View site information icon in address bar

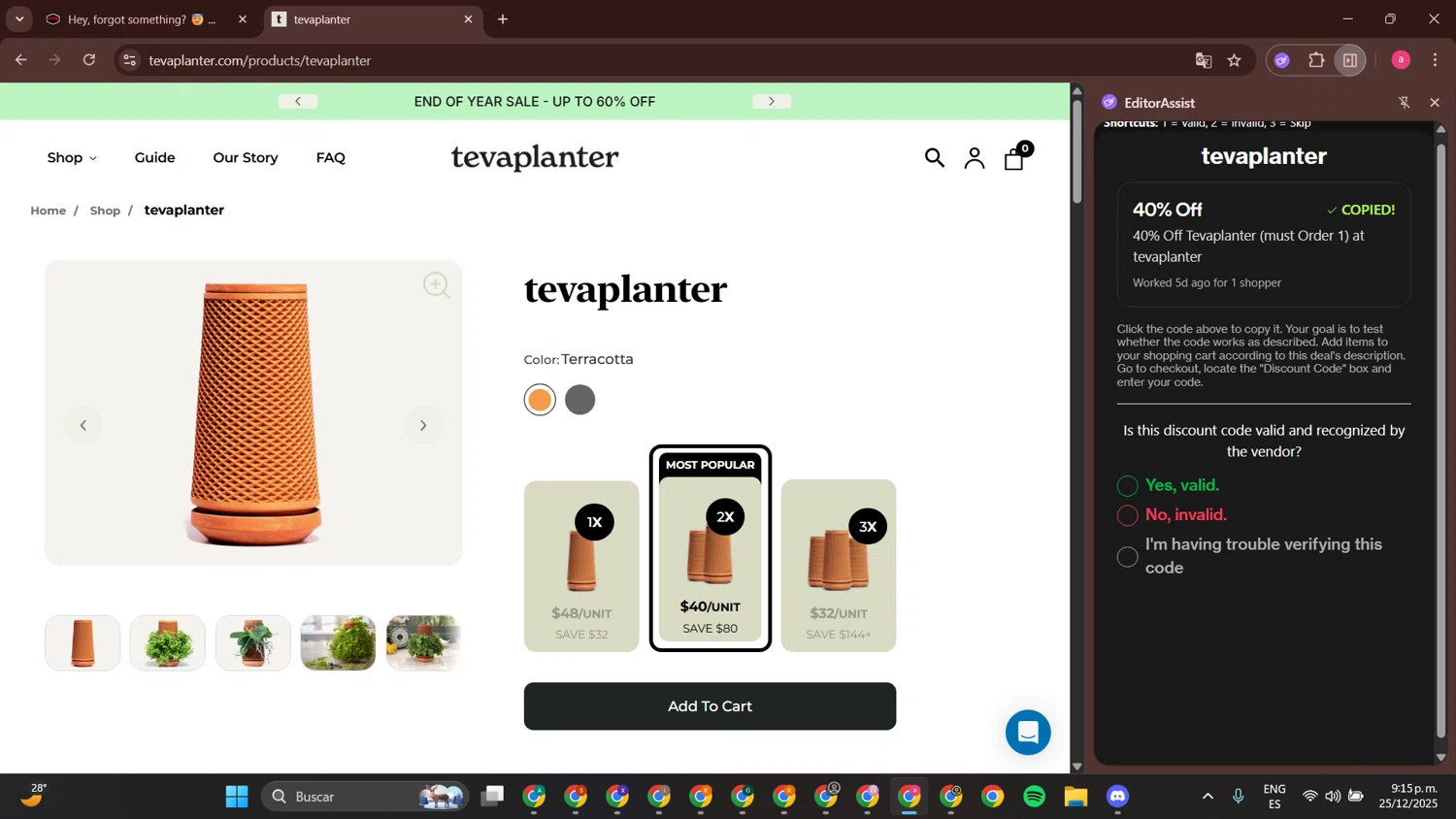(129, 60)
